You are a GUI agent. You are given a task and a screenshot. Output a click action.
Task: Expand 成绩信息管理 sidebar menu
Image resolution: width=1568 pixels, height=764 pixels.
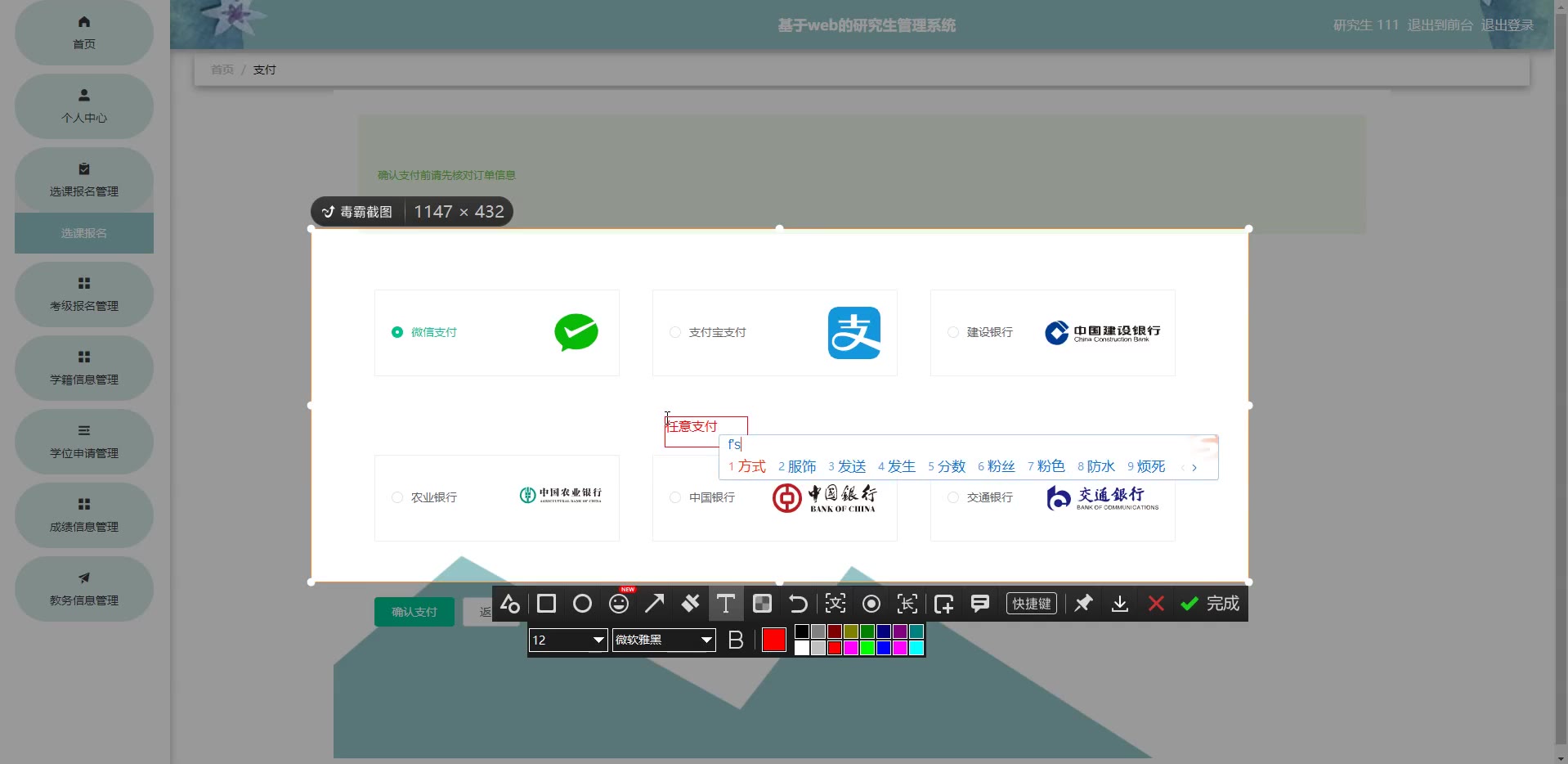84,515
